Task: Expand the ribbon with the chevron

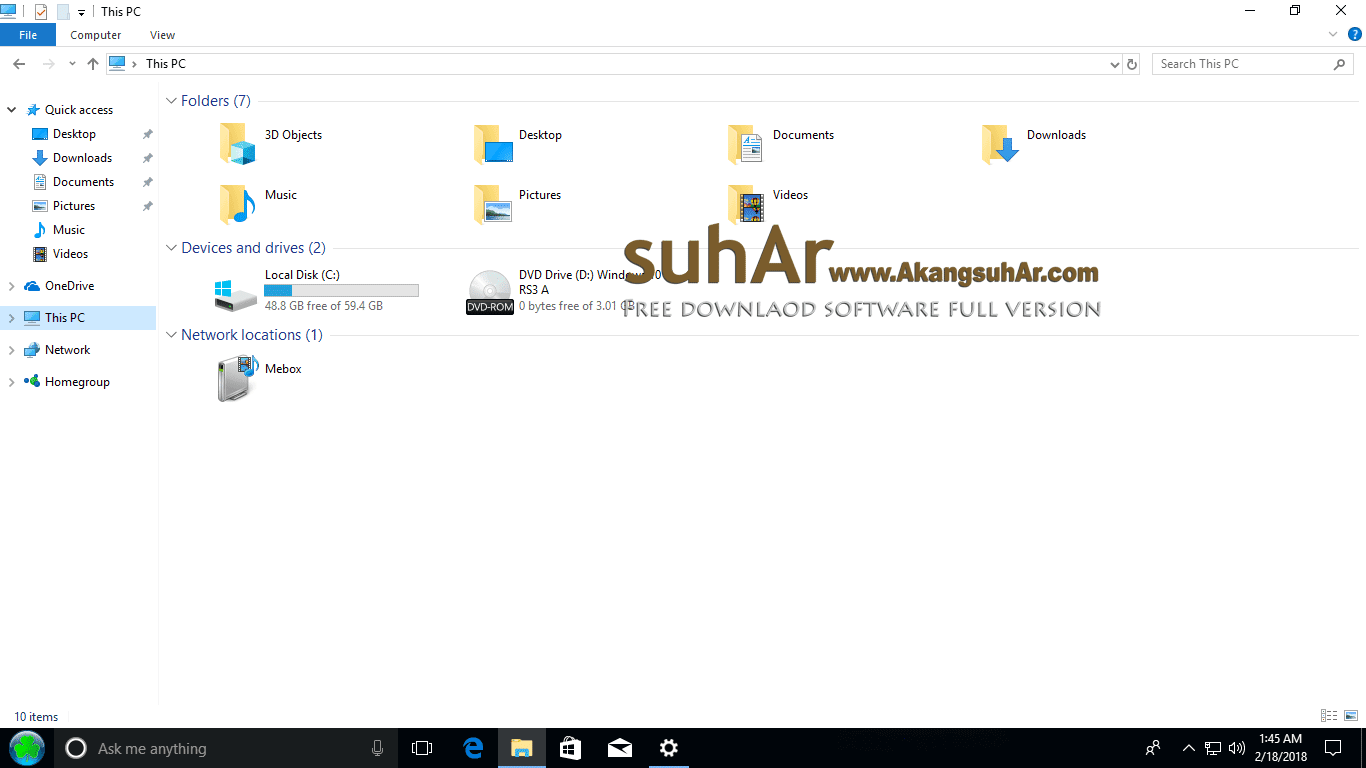Action: tap(1333, 34)
